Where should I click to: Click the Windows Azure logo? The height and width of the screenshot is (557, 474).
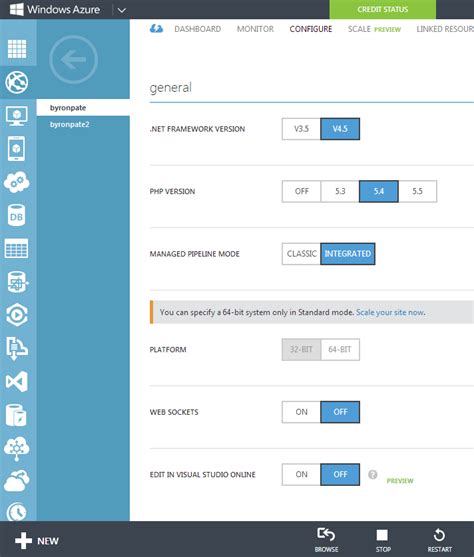pos(55,9)
